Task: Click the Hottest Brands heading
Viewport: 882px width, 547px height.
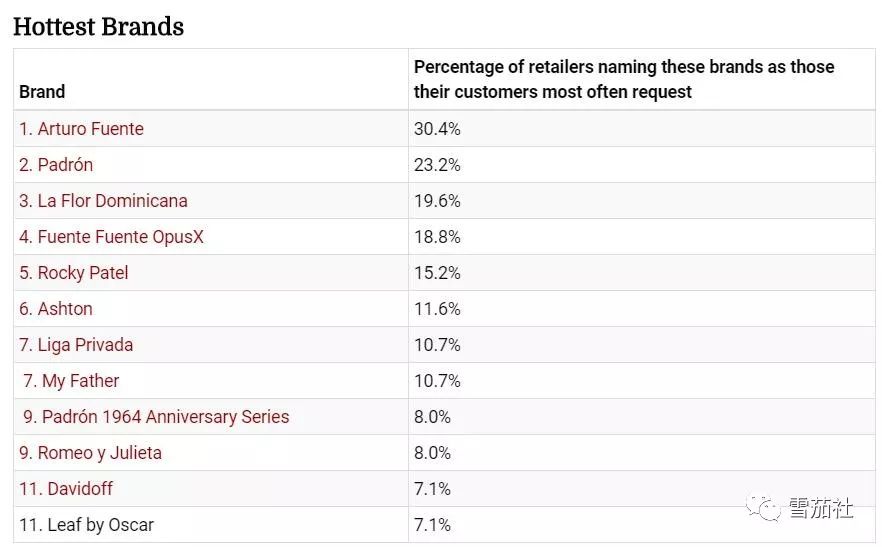Action: point(98,26)
